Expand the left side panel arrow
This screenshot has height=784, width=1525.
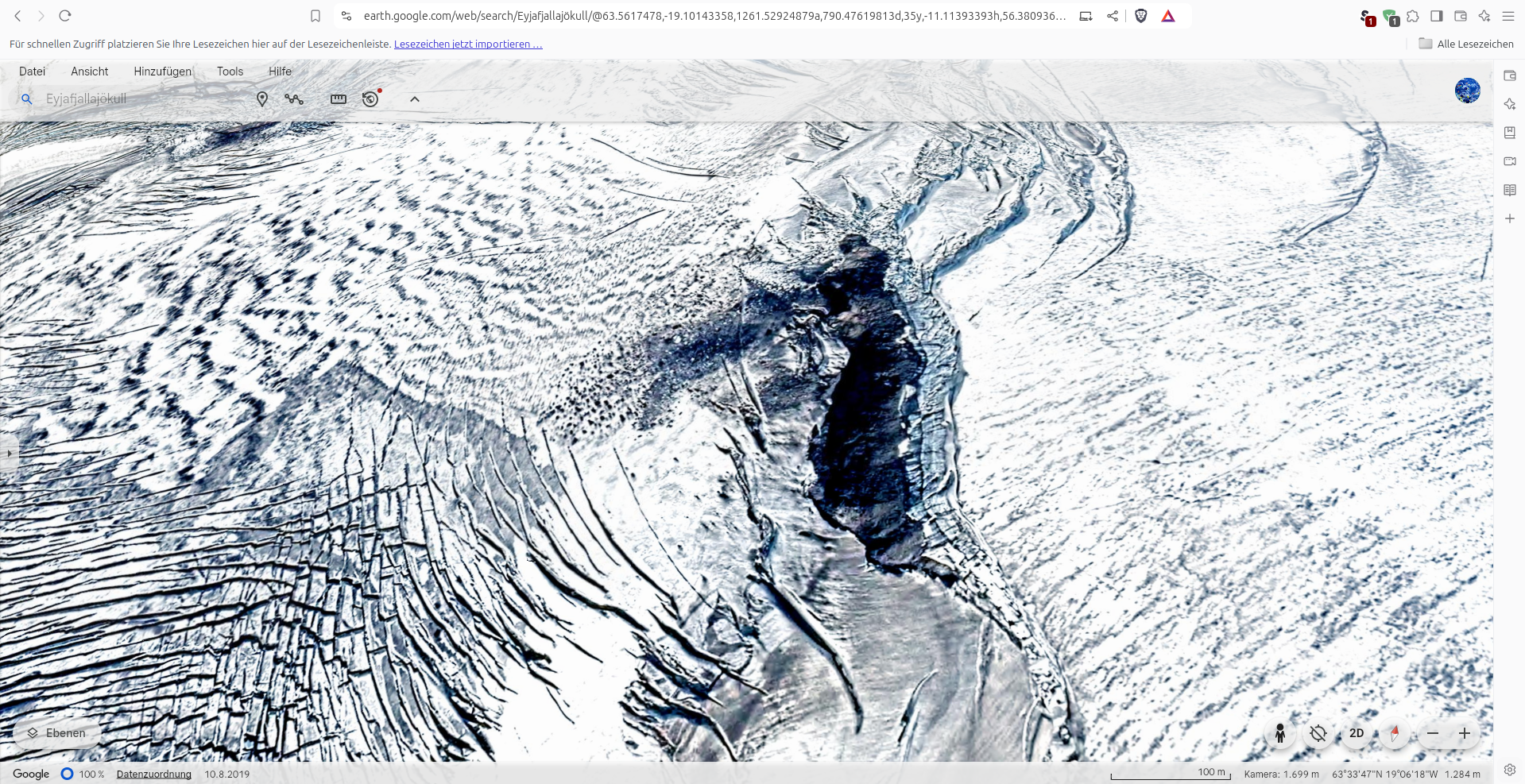point(9,454)
